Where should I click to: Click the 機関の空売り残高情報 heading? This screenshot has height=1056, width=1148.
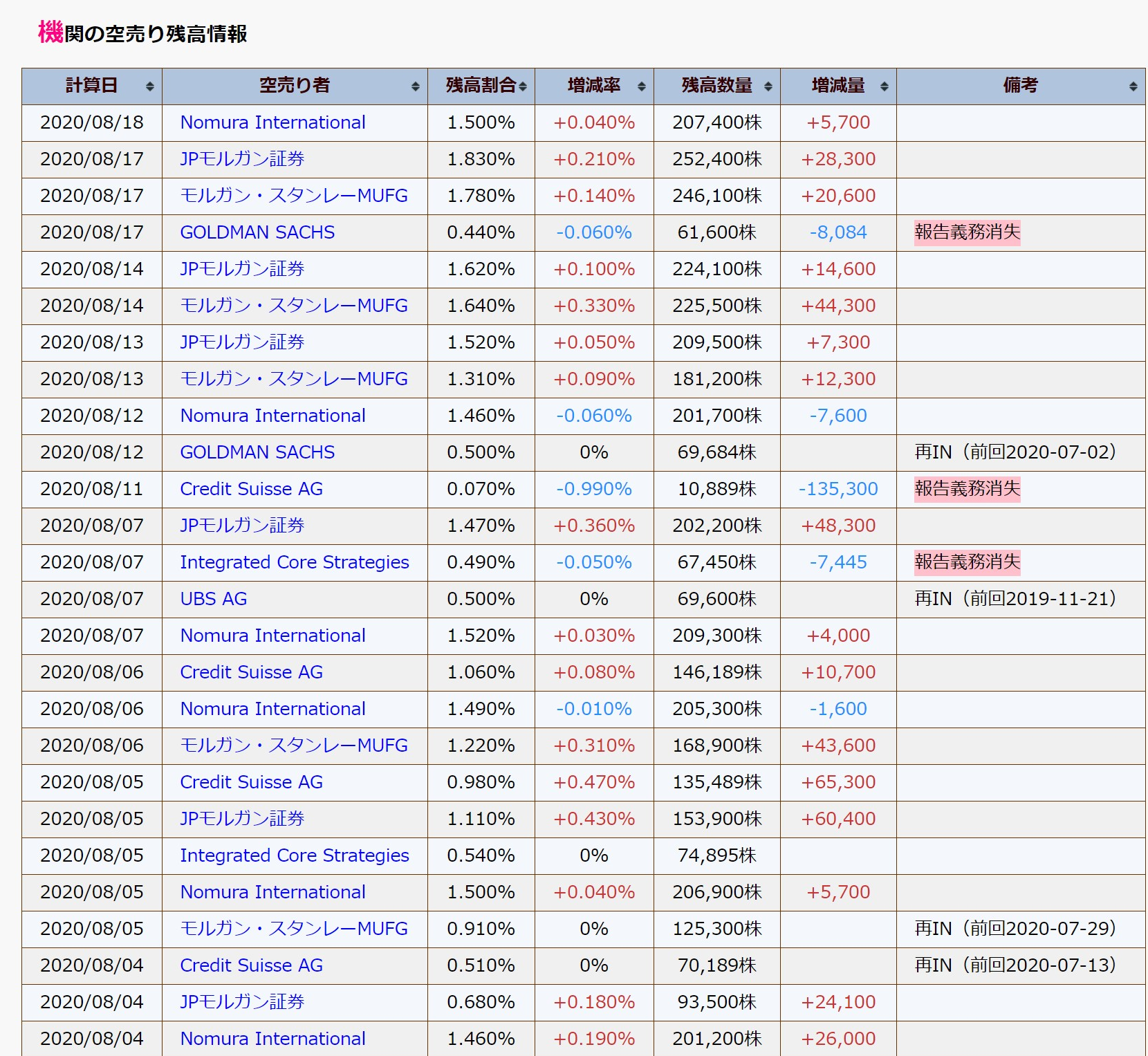tap(142, 33)
